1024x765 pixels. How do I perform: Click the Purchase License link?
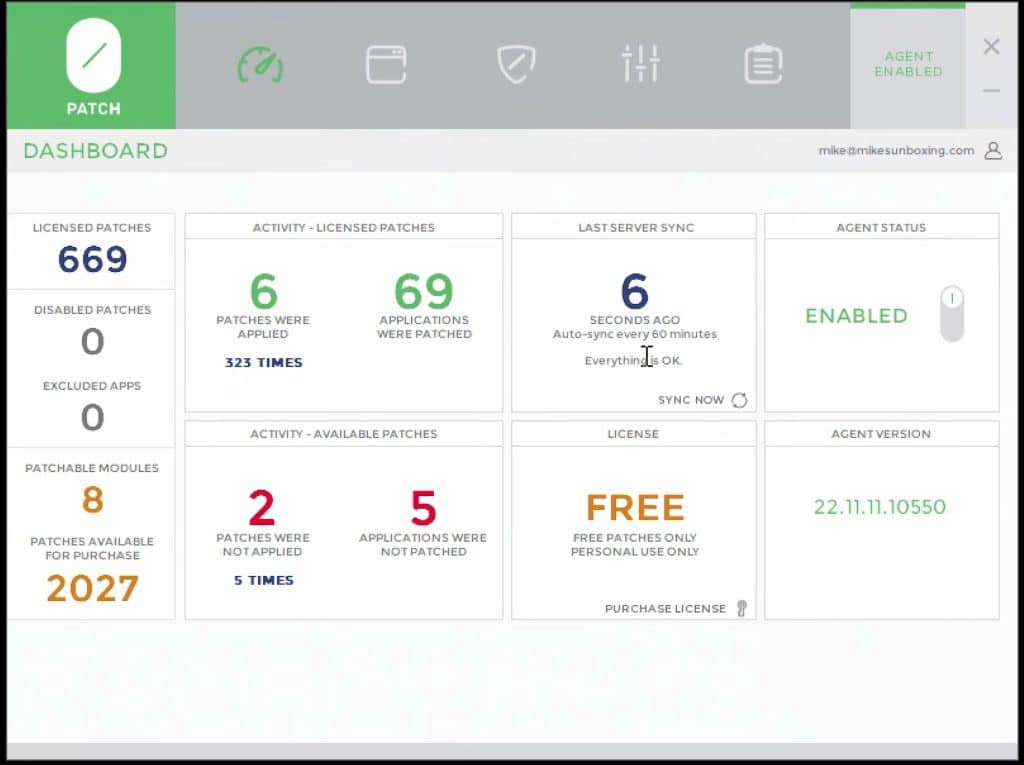pyautogui.click(x=665, y=608)
